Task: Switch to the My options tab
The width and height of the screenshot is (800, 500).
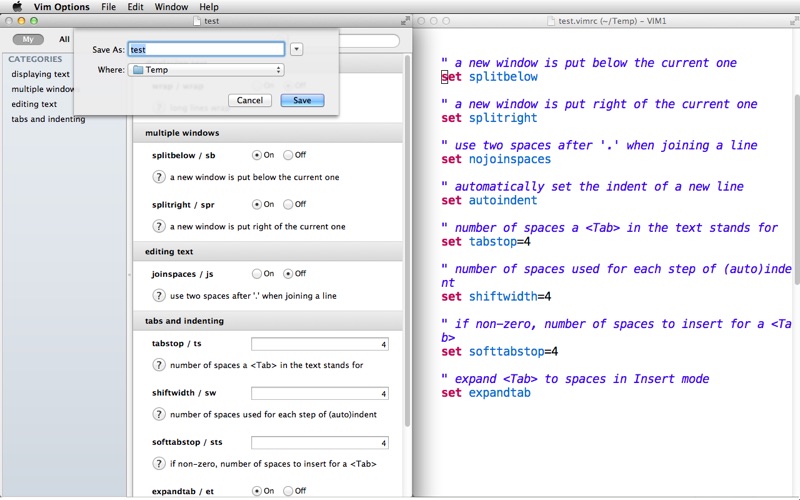Action: (x=28, y=39)
